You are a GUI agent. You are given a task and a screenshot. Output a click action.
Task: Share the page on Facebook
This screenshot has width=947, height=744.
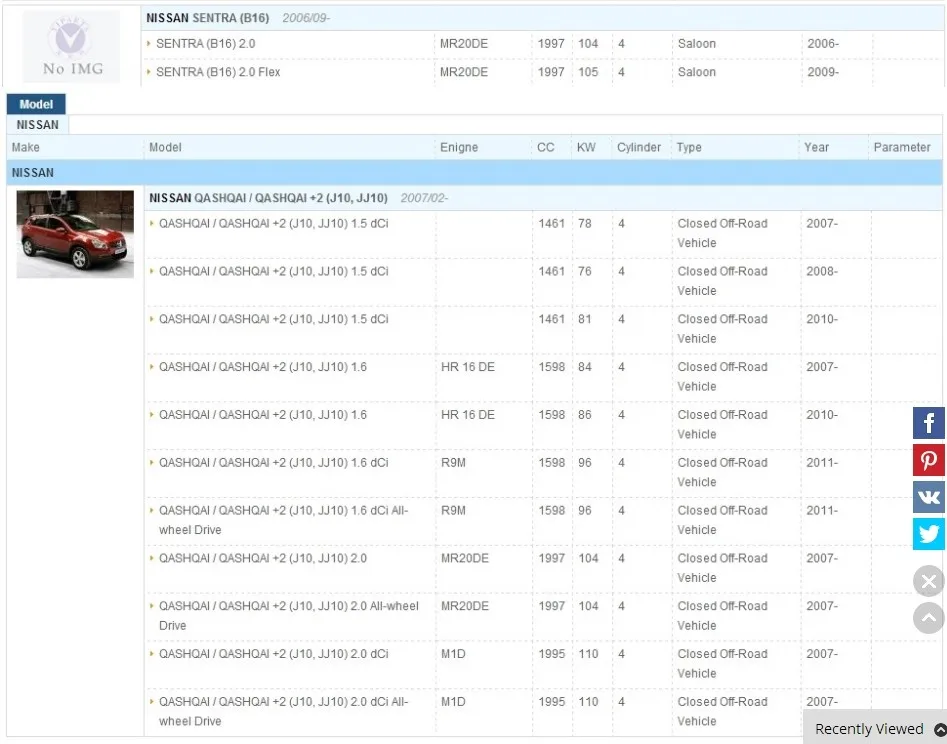pyautogui.click(x=928, y=423)
